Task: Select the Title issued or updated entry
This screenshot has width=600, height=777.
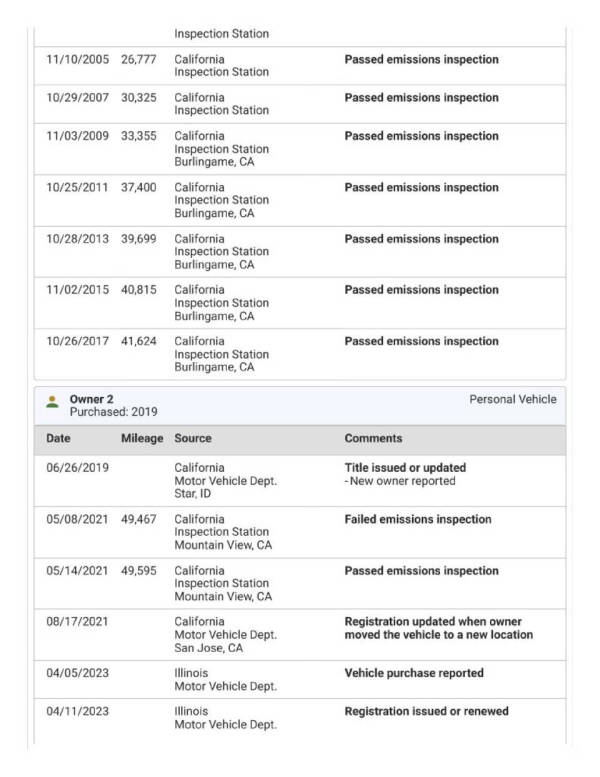Action: click(405, 467)
